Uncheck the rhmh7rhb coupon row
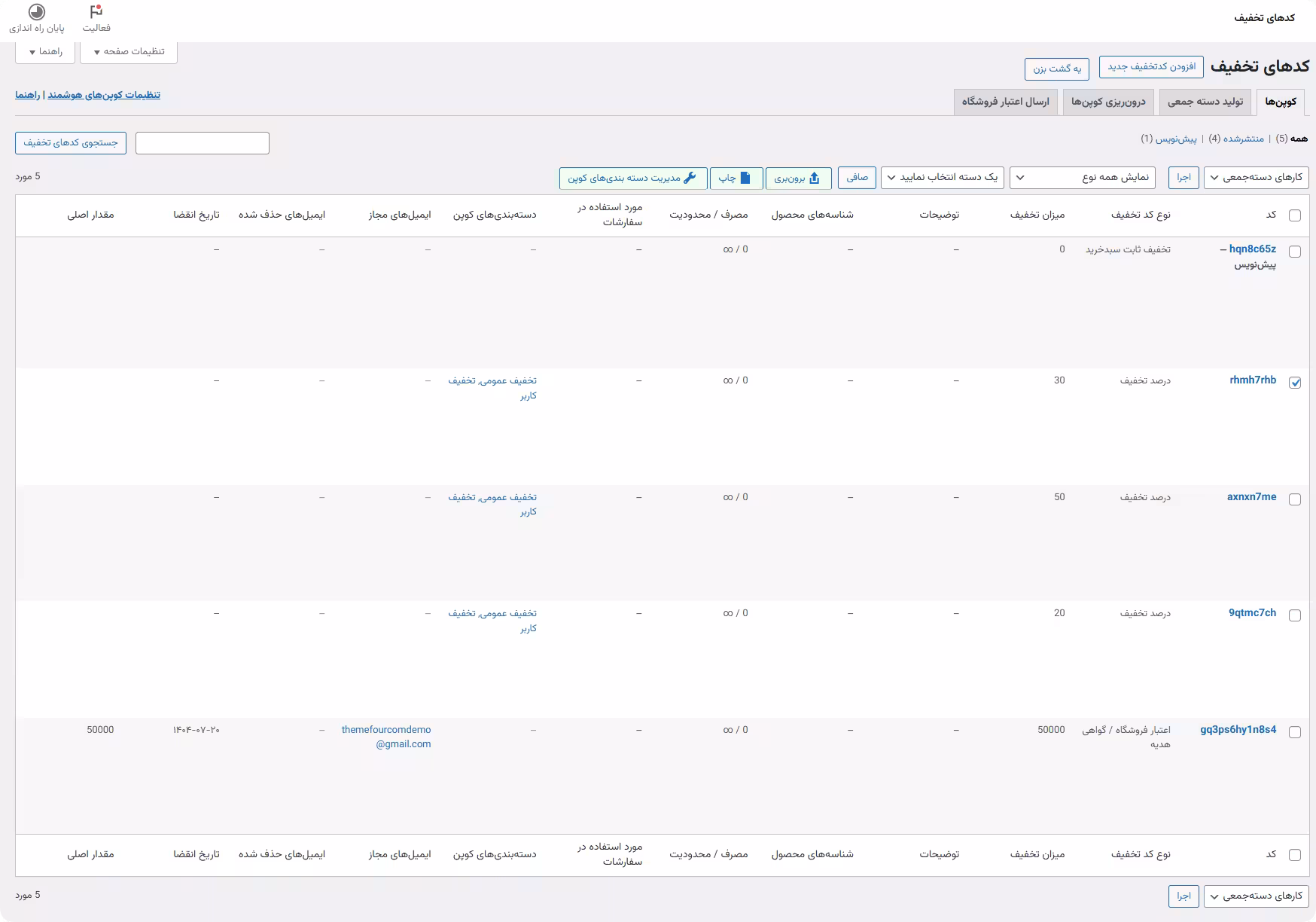 pos(1295,383)
